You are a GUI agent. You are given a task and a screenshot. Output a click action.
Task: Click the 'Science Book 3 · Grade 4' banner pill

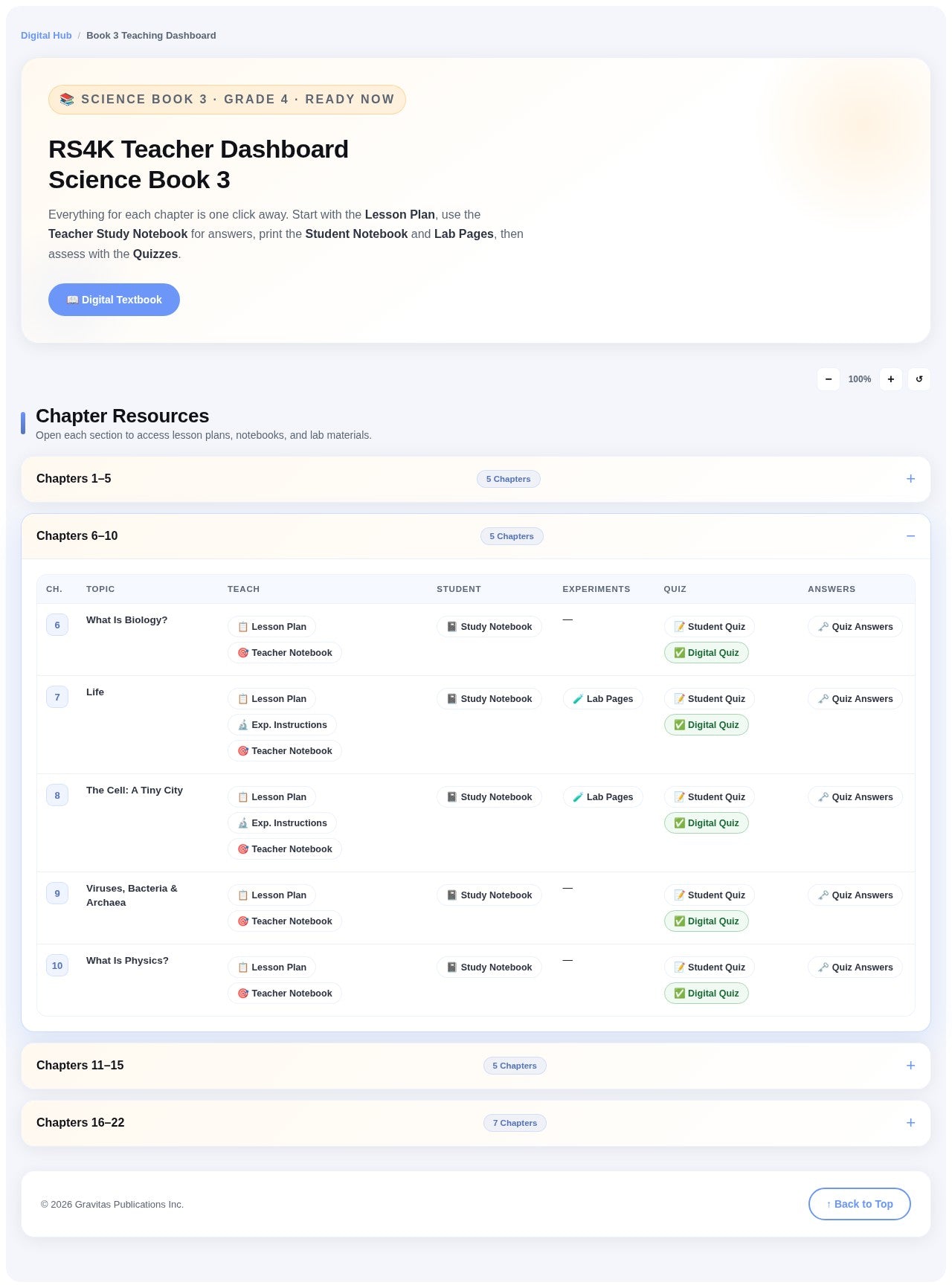click(x=227, y=100)
